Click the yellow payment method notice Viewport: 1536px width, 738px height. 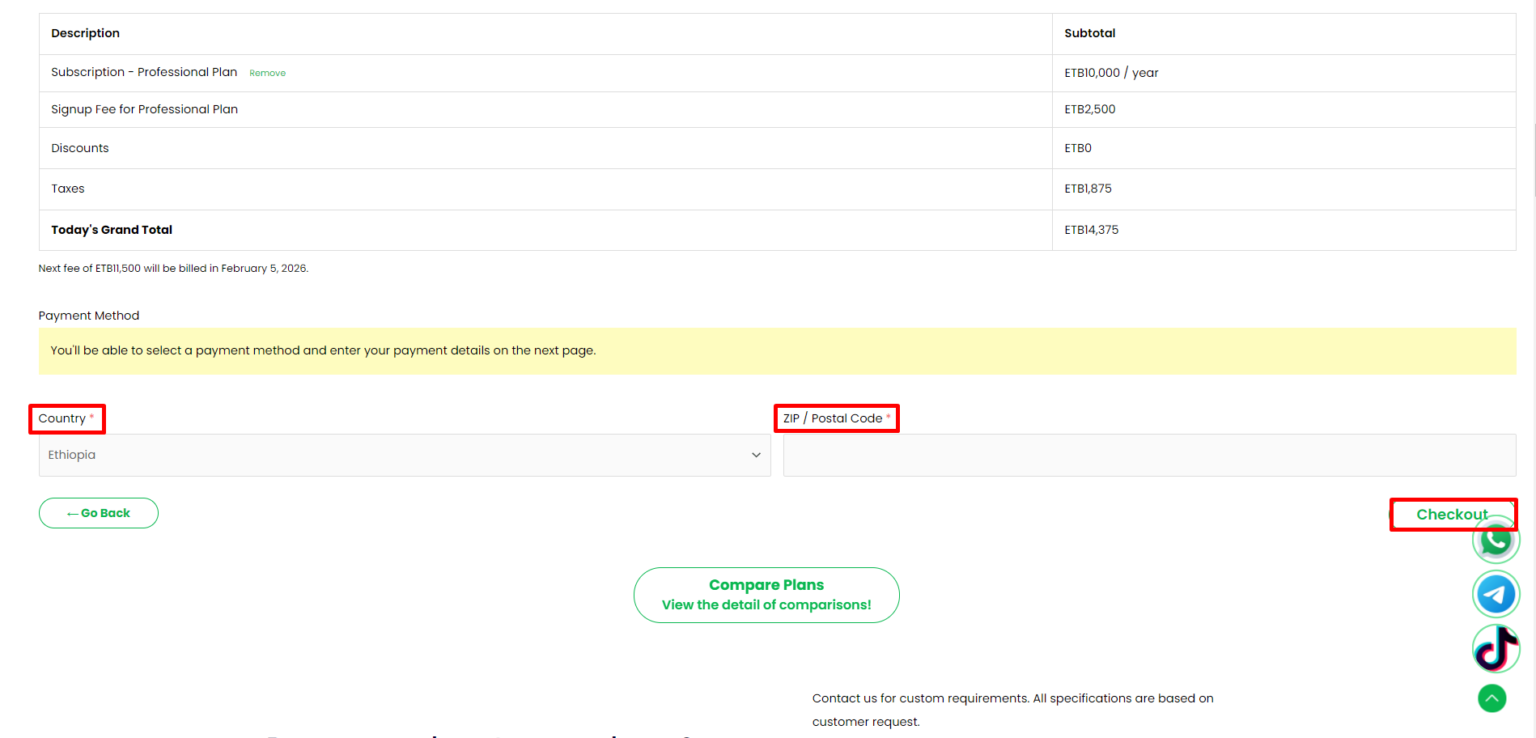pyautogui.click(x=777, y=351)
